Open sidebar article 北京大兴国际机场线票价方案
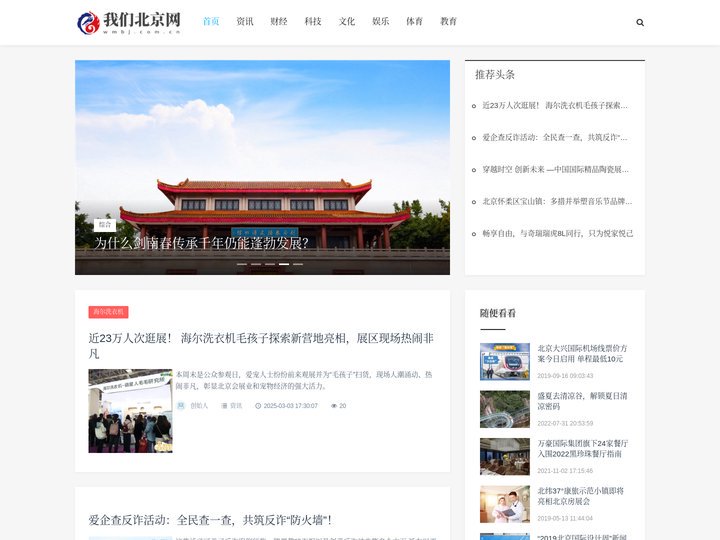The width and height of the screenshot is (720, 540). click(582, 354)
